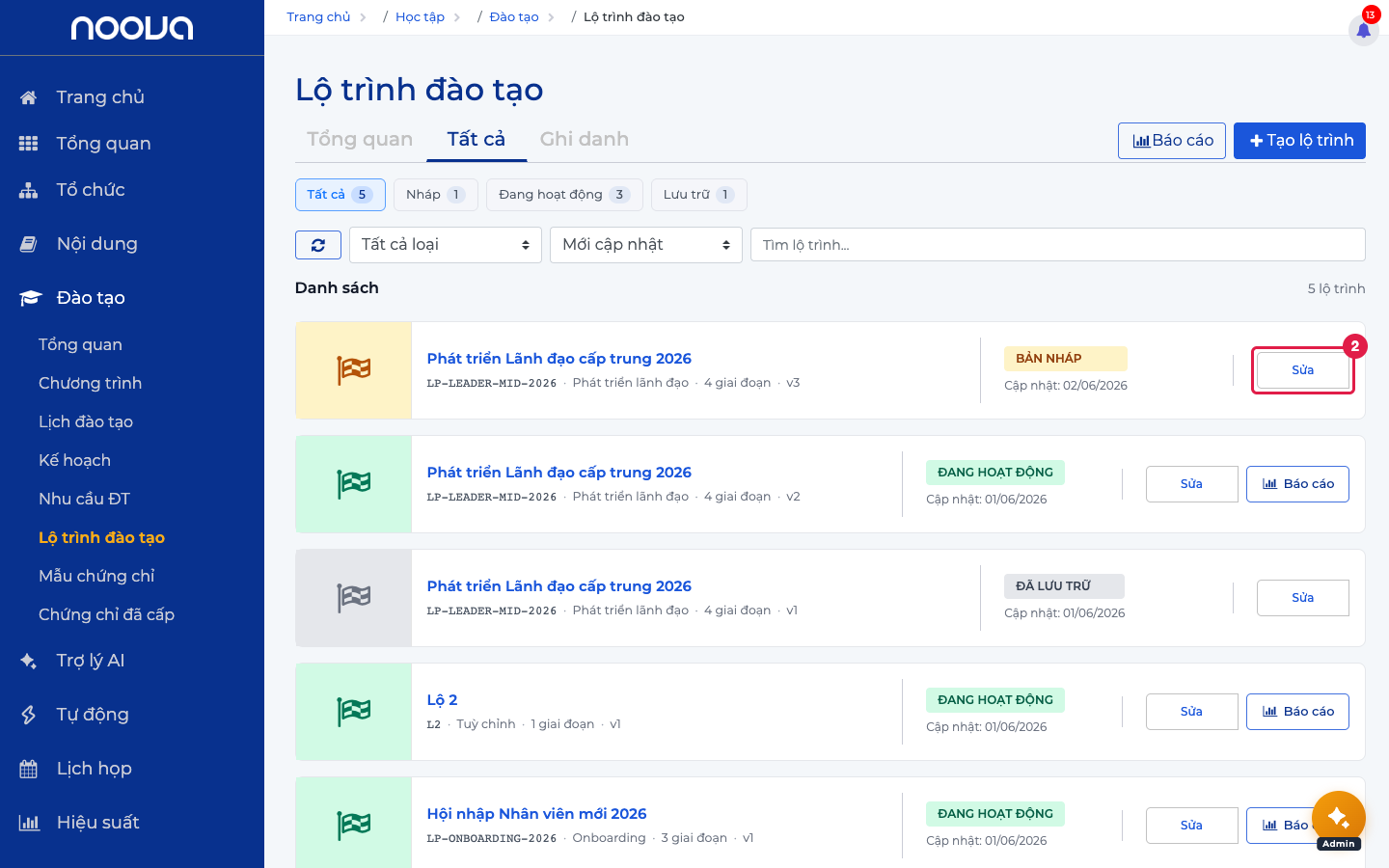Click the BẢN NHÁP status badge
Image resolution: width=1389 pixels, height=868 pixels.
click(1066, 359)
